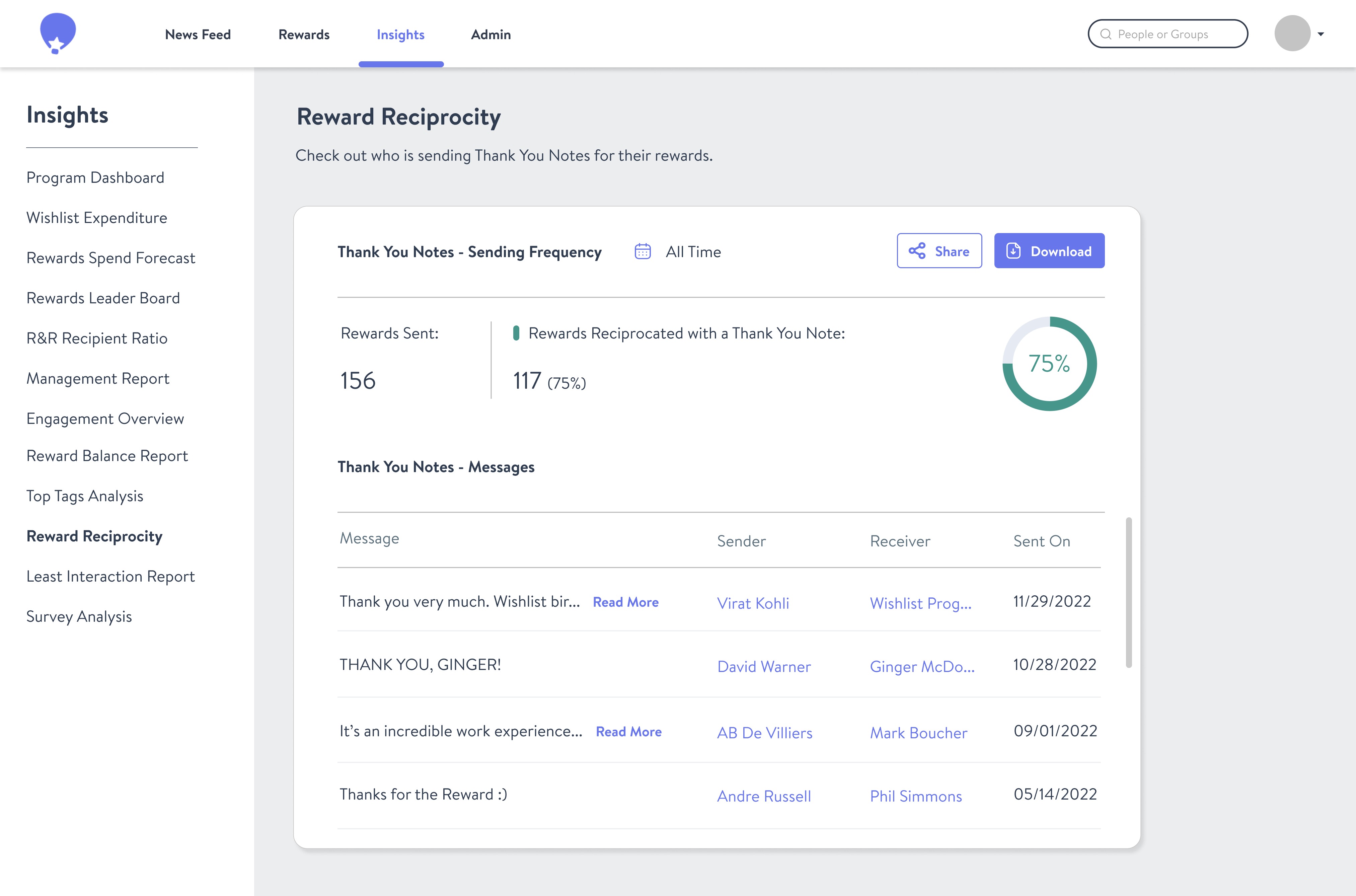Screen dimensions: 1356x896
Task: Click the calendar icon beside All Time
Action: click(x=642, y=251)
